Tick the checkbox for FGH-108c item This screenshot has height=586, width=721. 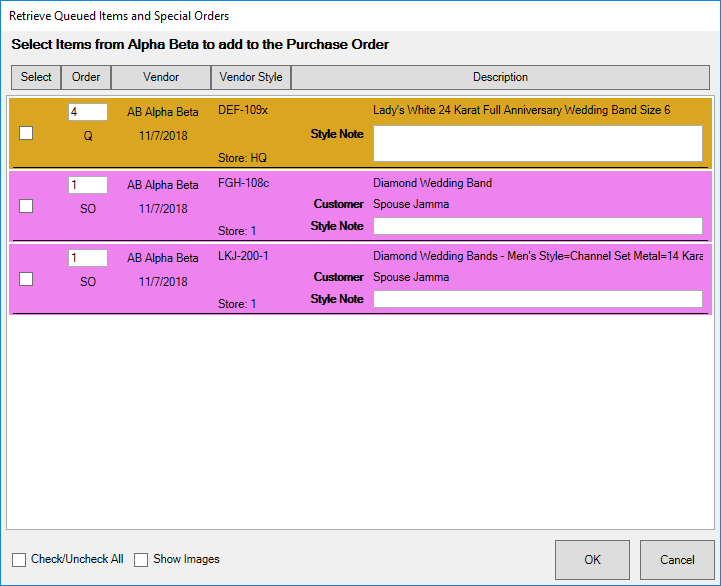pos(26,206)
